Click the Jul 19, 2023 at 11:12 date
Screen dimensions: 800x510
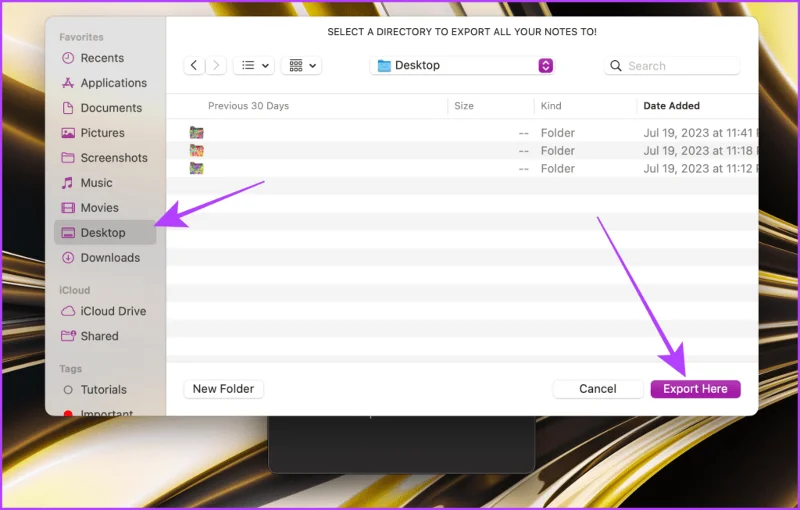(701, 169)
